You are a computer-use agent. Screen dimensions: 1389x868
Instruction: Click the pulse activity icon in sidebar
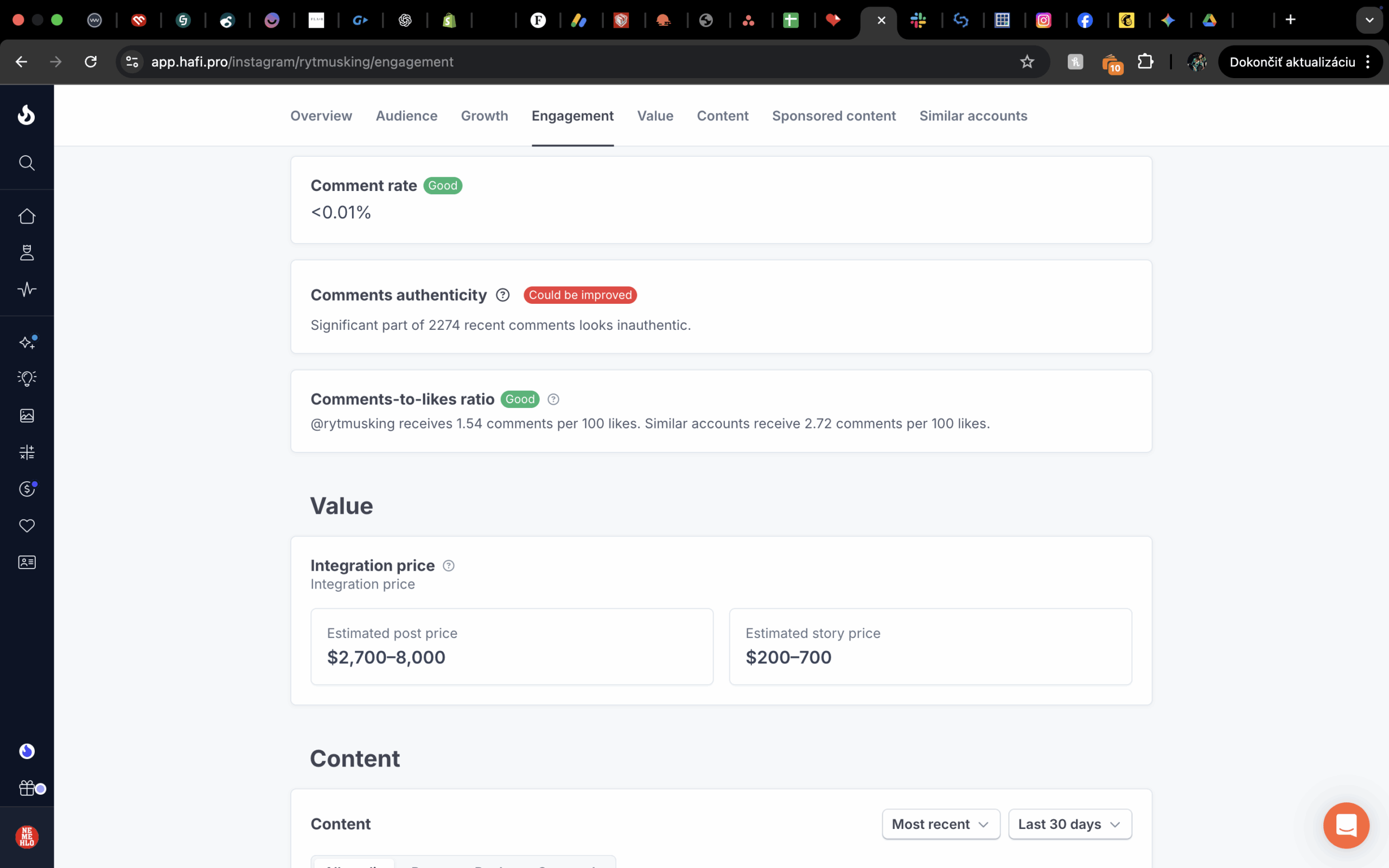(27, 289)
